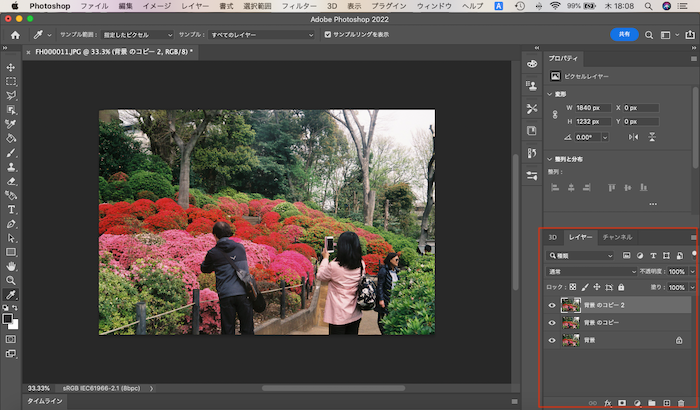Delete layer trash icon
Viewport: 700px width, 410px height.
681,403
